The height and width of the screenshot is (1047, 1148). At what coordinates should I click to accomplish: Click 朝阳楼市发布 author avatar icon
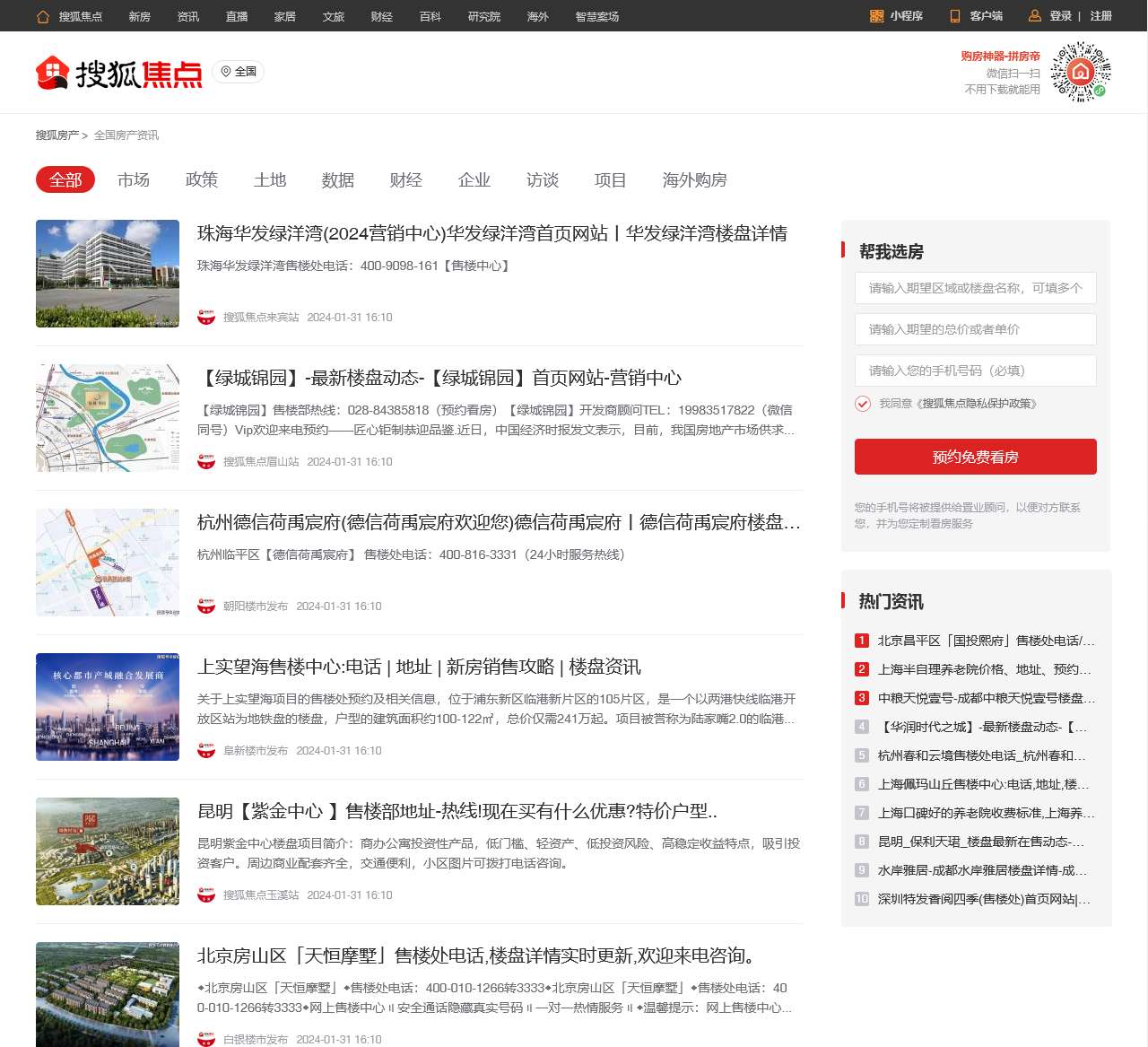tap(206, 606)
